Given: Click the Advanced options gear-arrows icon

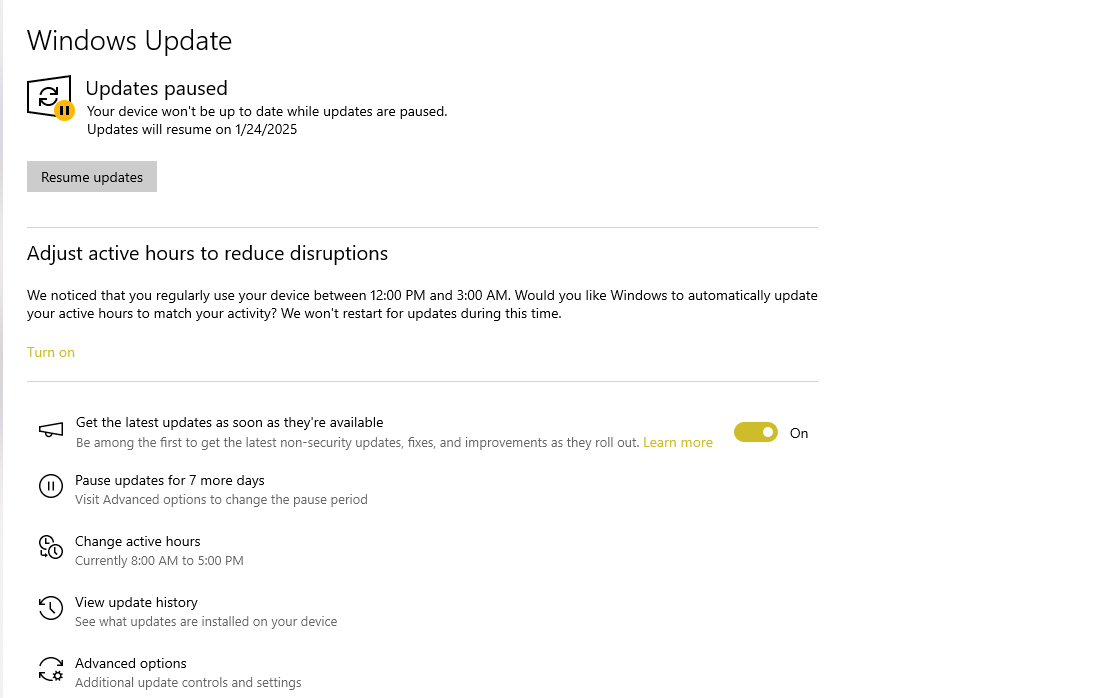Looking at the screenshot, I should (50, 669).
